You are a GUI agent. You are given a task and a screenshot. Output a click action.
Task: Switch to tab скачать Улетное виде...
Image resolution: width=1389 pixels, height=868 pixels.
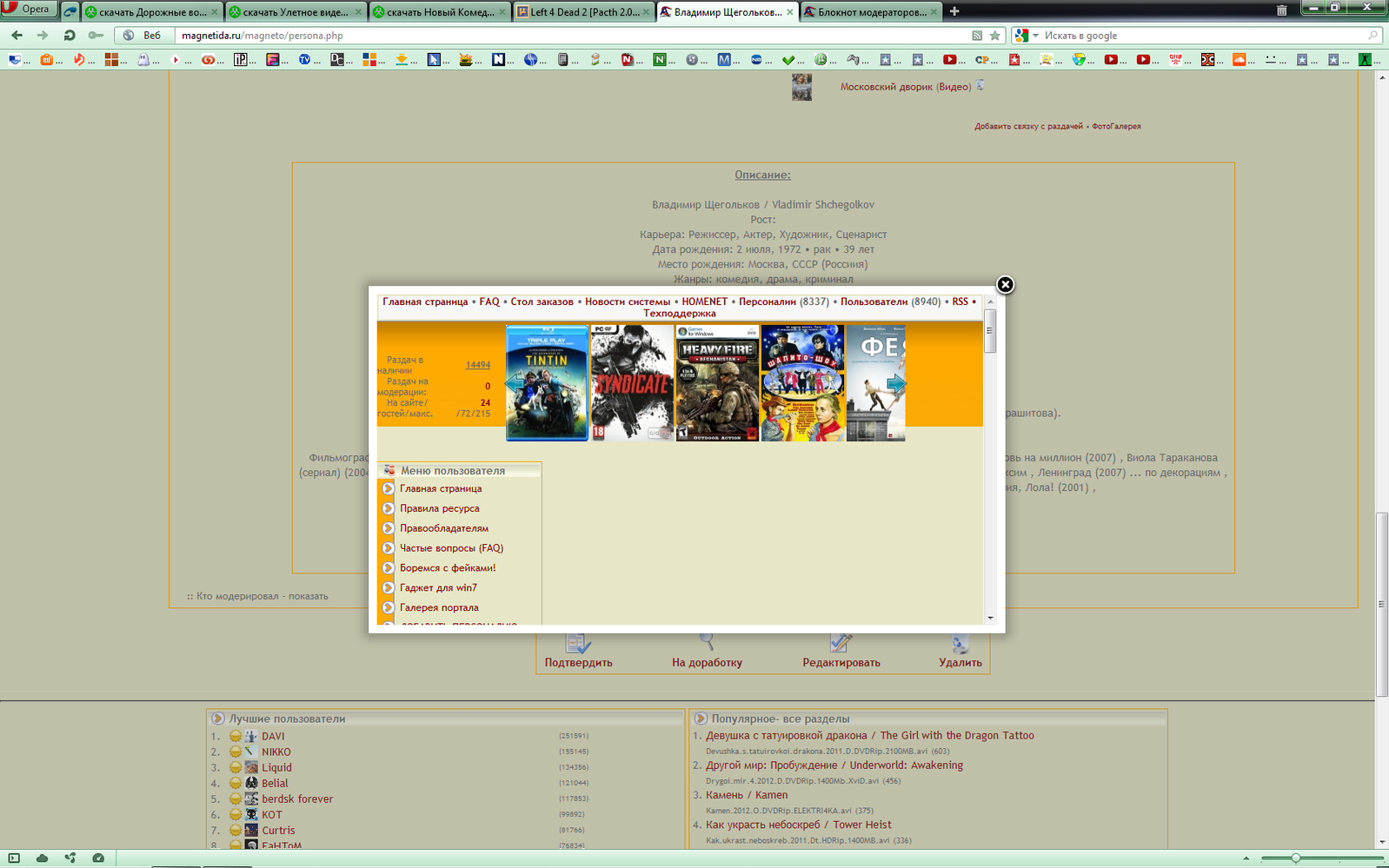coord(296,12)
